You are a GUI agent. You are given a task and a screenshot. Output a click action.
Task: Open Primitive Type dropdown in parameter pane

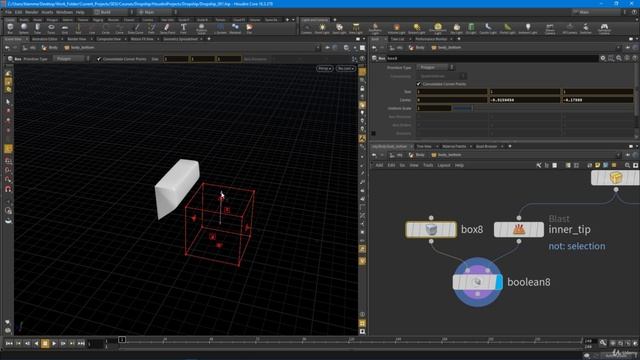435,67
